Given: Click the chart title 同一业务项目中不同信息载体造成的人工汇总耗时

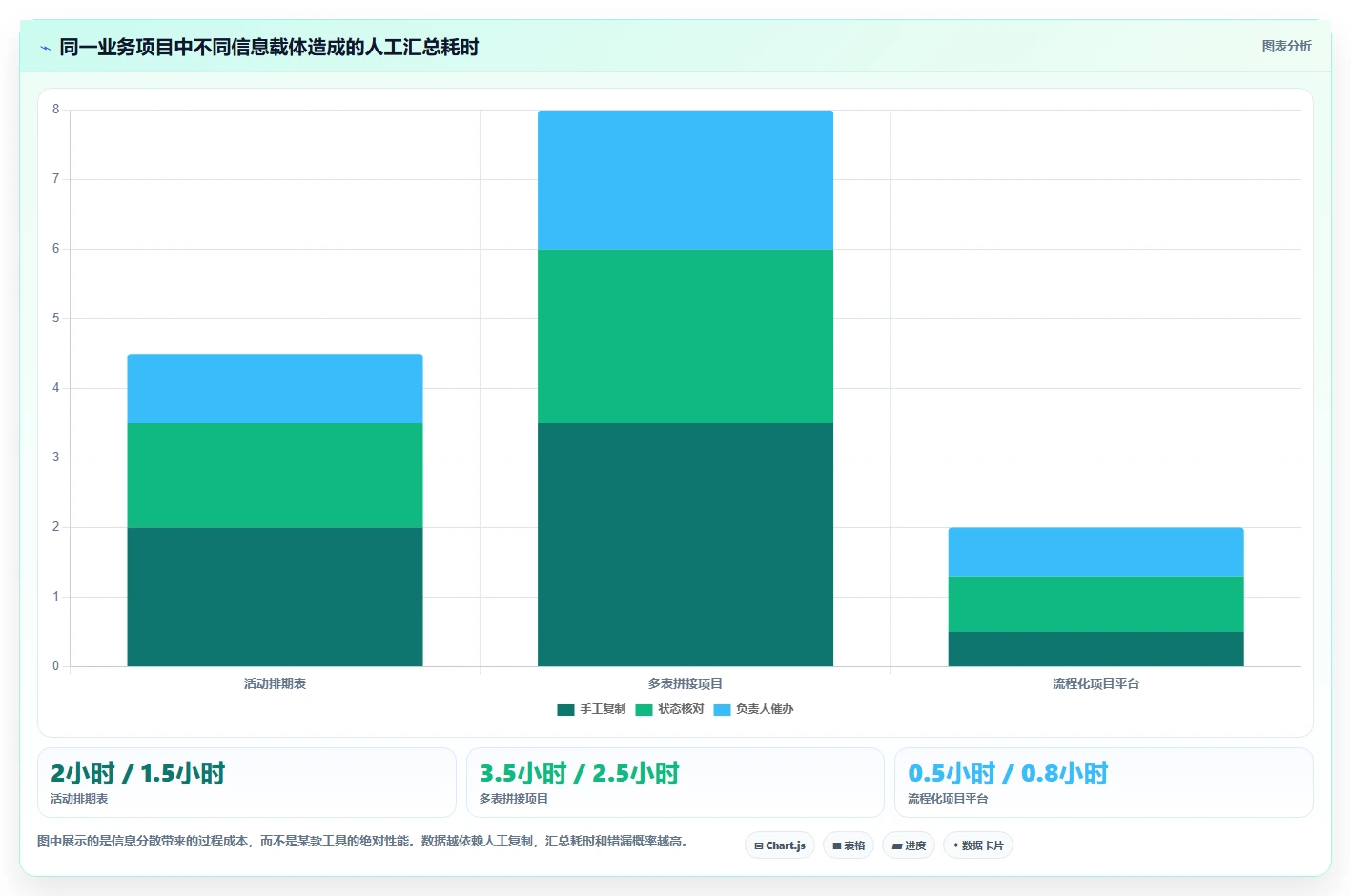Looking at the screenshot, I should (269, 48).
